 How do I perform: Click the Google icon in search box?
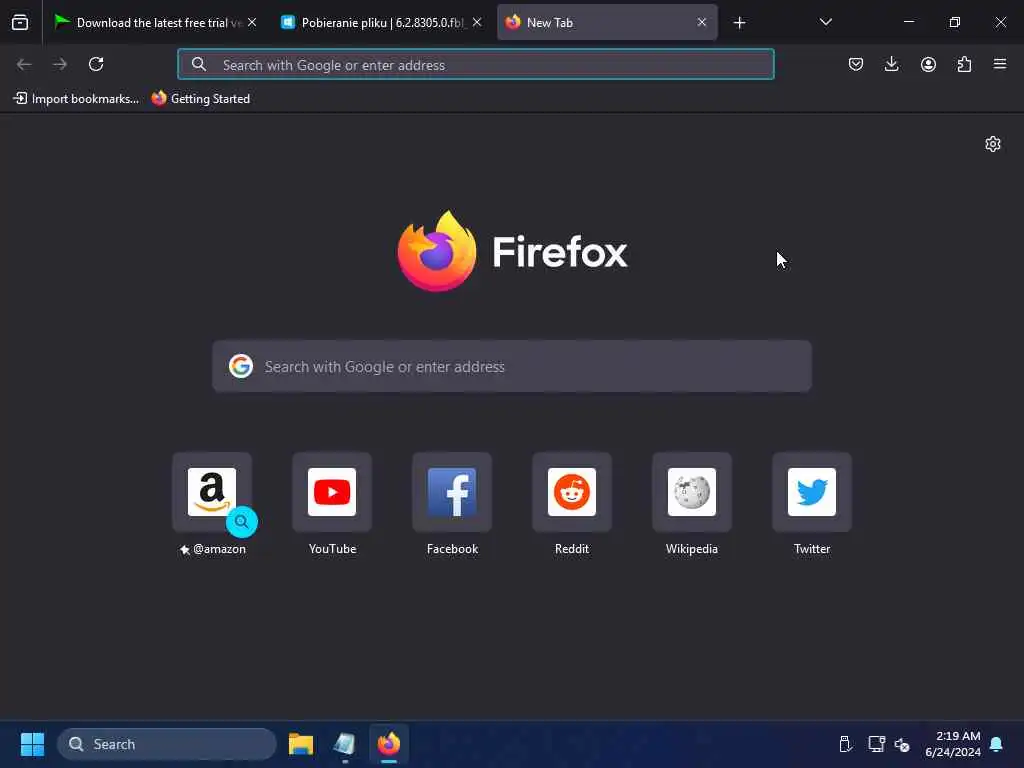(241, 366)
